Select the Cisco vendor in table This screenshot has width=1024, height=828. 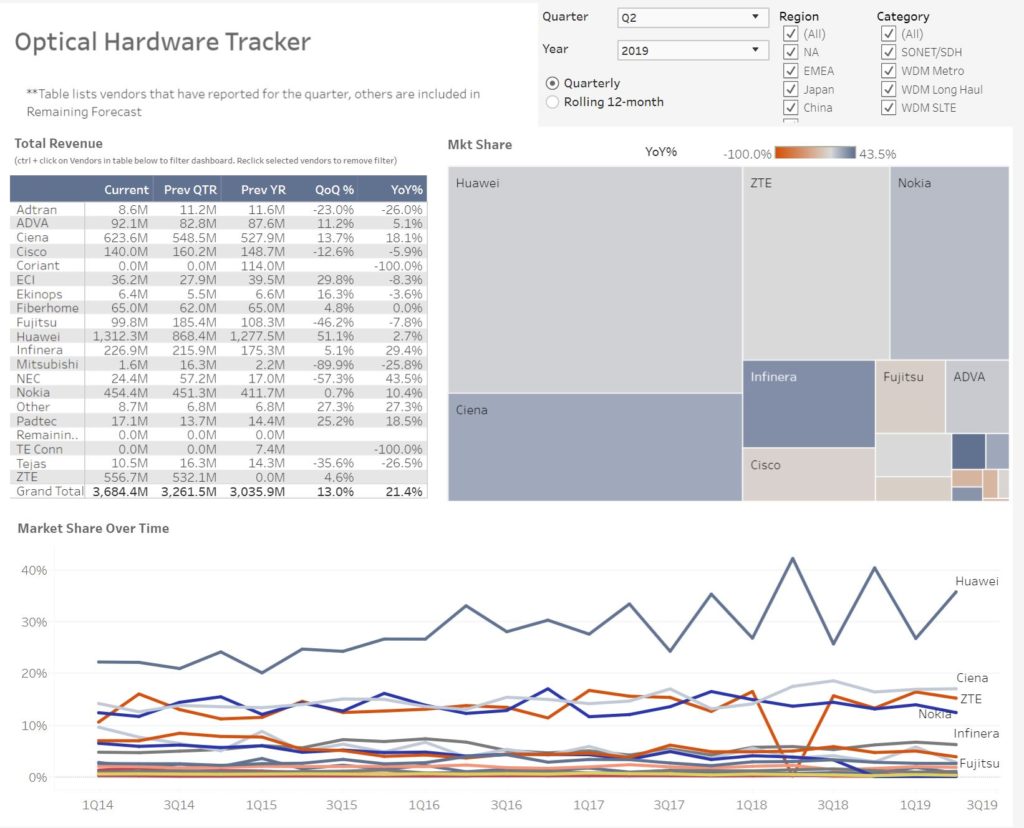click(31, 251)
